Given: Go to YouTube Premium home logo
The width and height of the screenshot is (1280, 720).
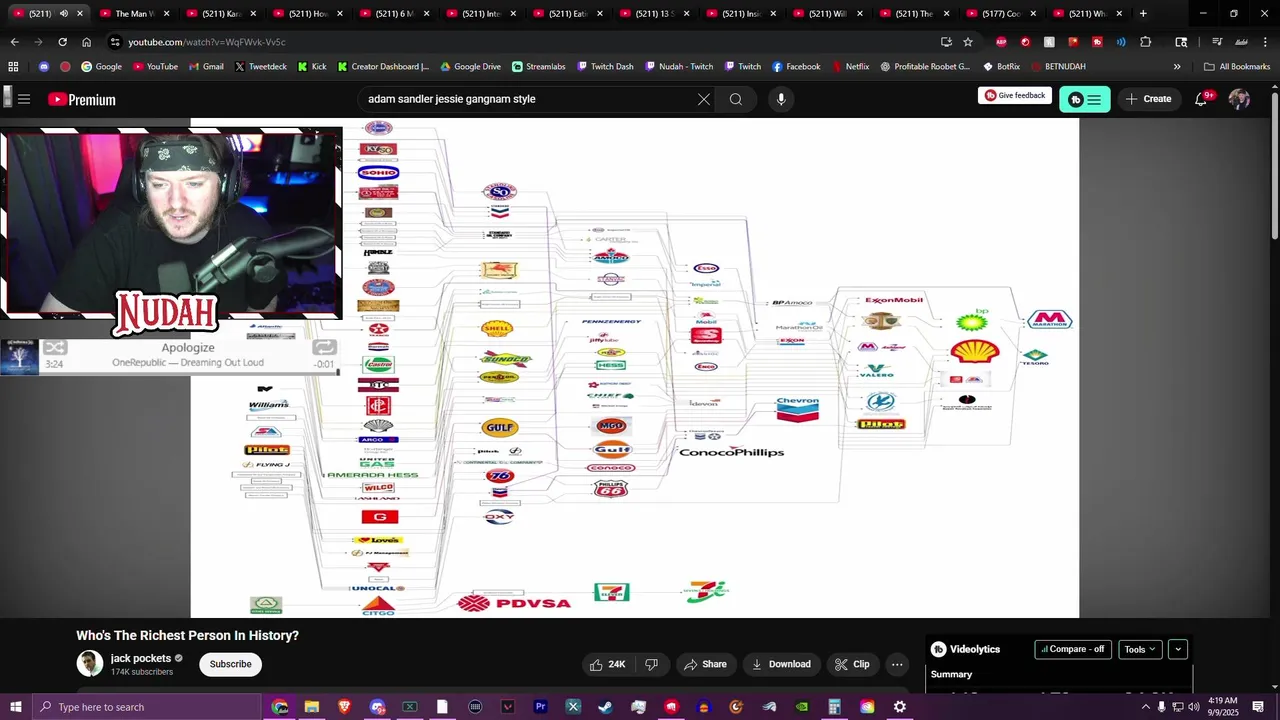Looking at the screenshot, I should 82,99.
